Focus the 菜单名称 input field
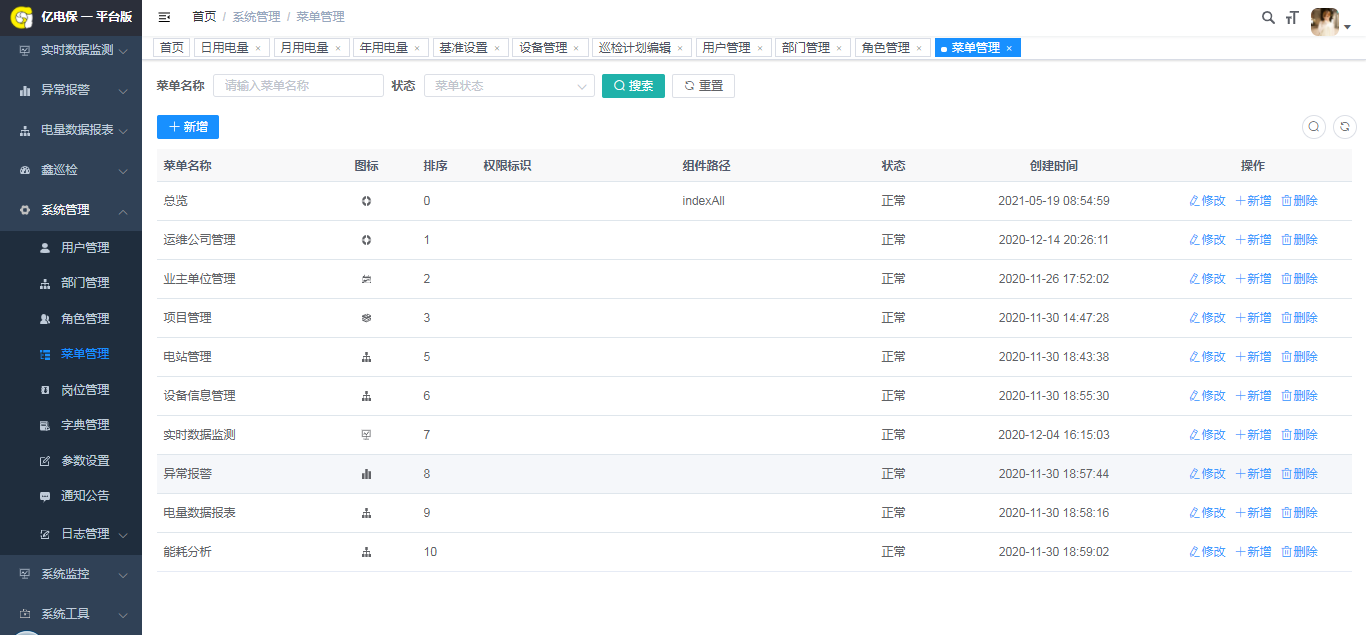The height and width of the screenshot is (635, 1366). [298, 86]
